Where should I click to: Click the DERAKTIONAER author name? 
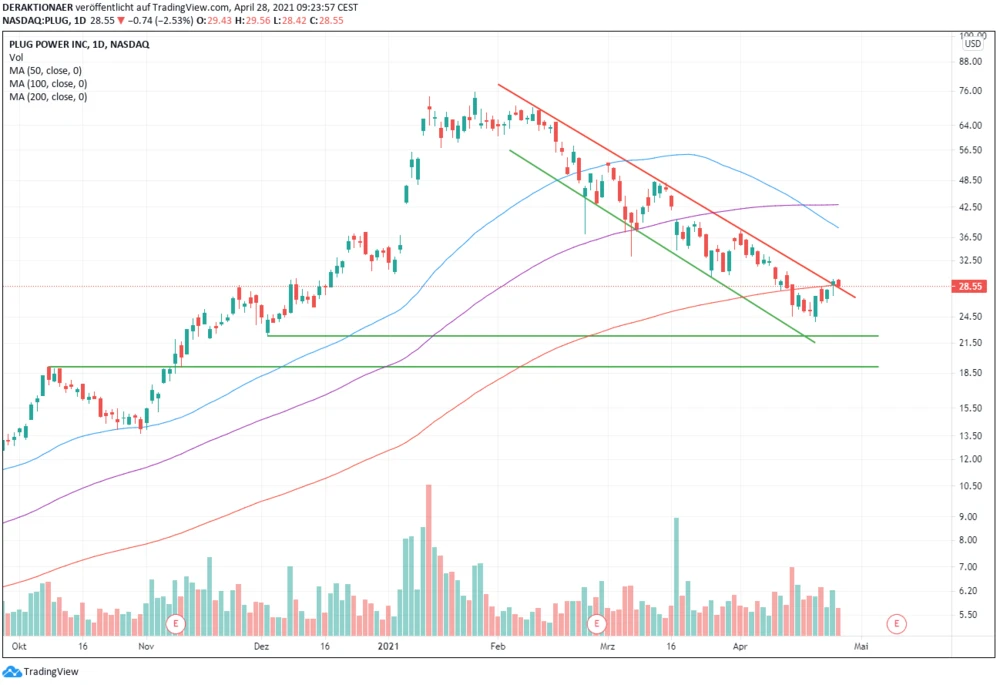click(43, 6)
